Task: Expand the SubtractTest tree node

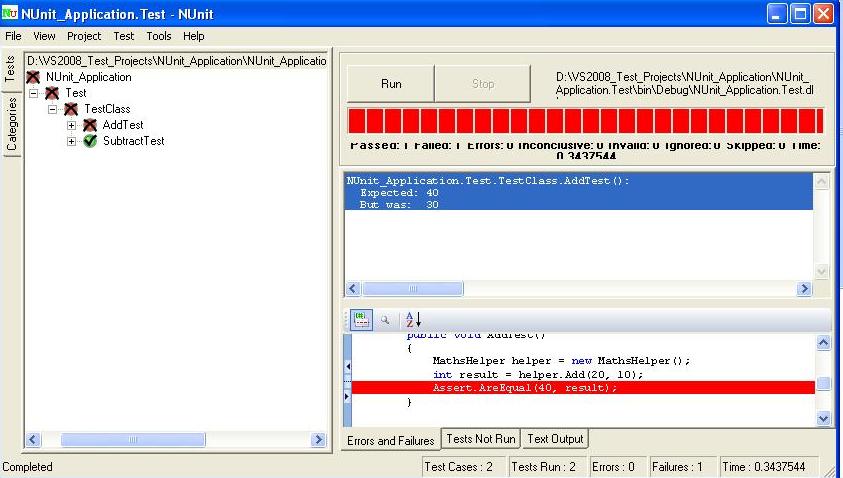Action: (72, 141)
